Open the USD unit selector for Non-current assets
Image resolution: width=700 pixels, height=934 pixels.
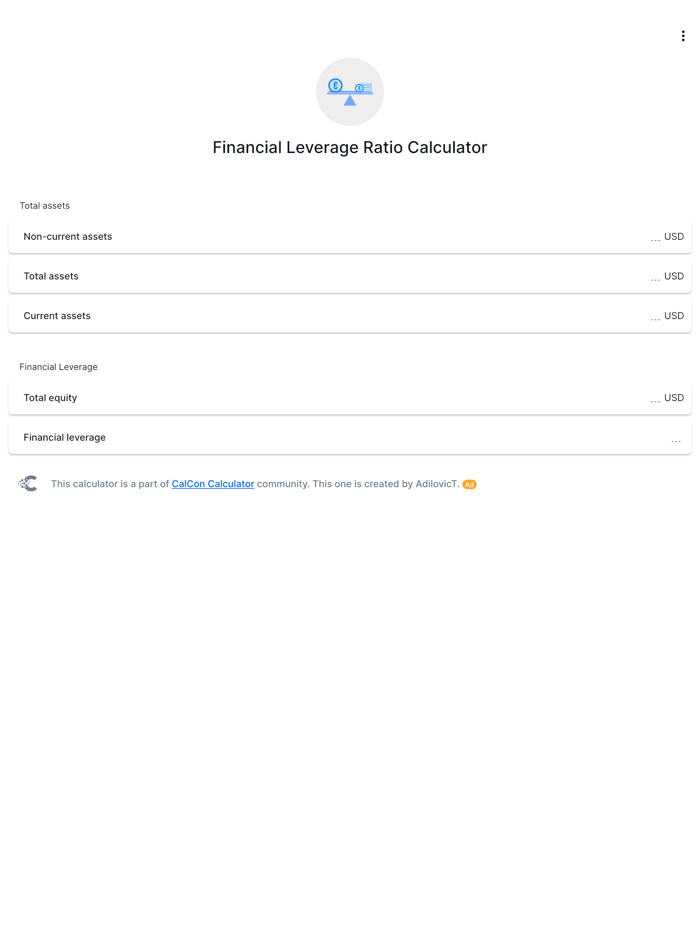pos(674,236)
